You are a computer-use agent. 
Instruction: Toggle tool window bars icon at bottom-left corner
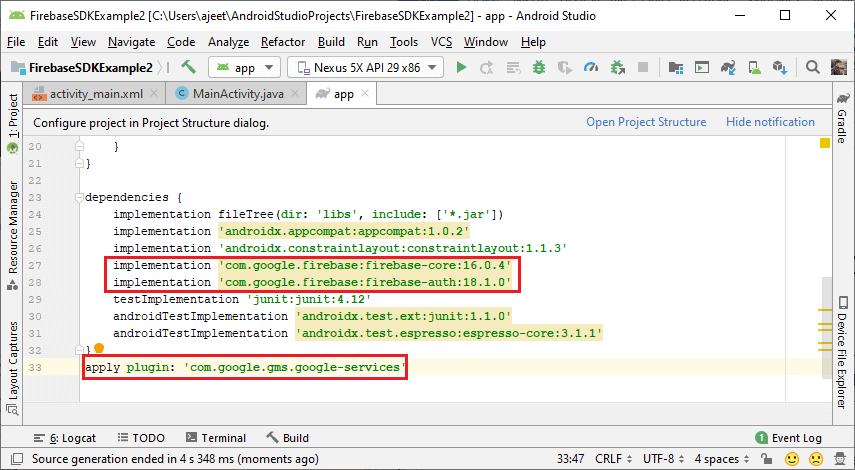pyautogui.click(x=17, y=459)
